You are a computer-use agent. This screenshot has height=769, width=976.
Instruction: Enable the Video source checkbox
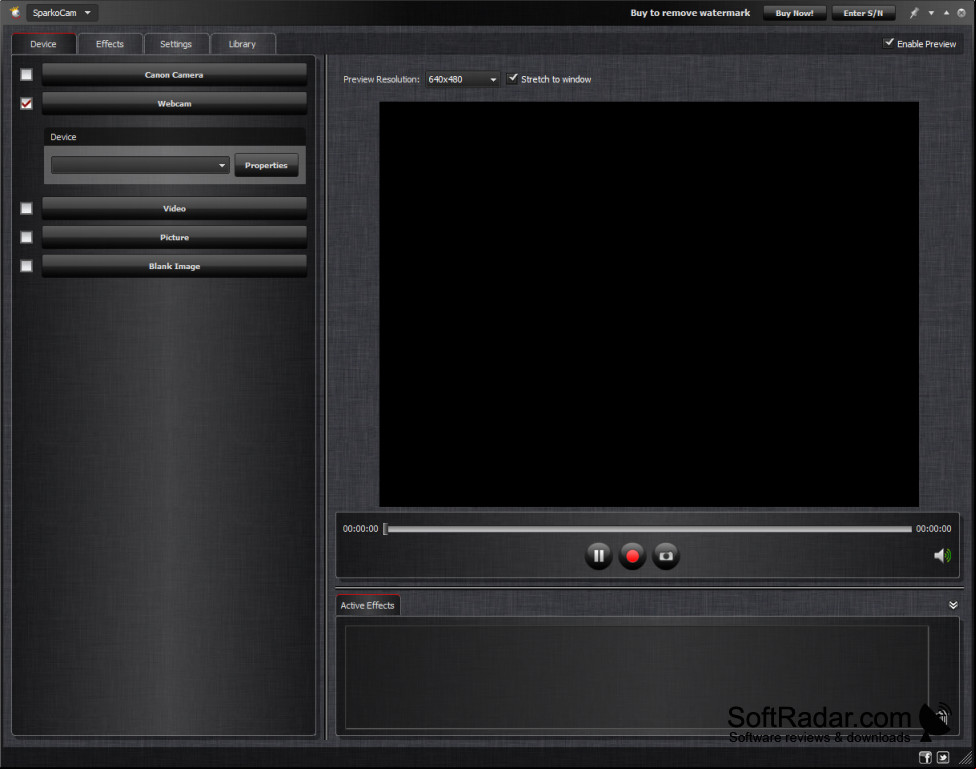pyautogui.click(x=26, y=208)
